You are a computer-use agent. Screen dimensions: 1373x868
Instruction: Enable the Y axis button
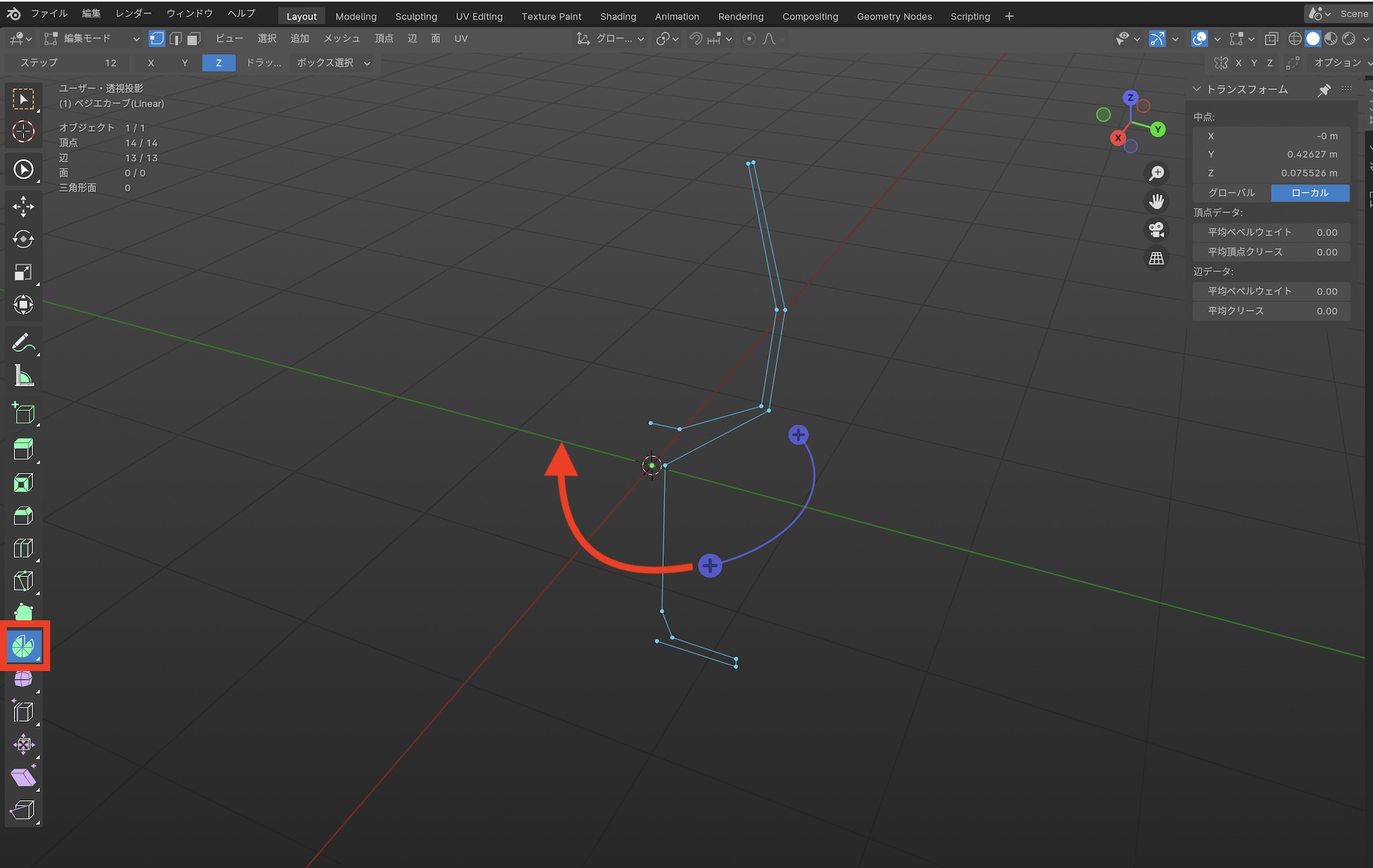pos(184,63)
